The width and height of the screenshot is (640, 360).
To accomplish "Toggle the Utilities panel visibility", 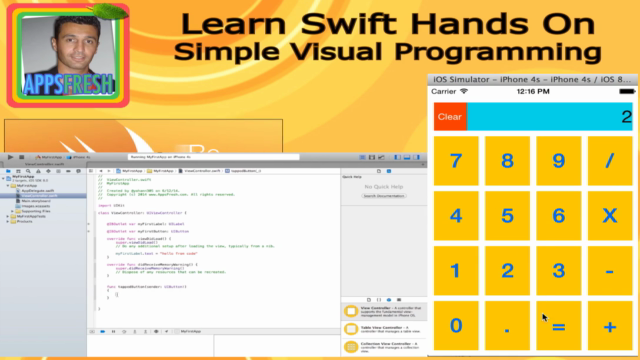I will pos(416,157).
